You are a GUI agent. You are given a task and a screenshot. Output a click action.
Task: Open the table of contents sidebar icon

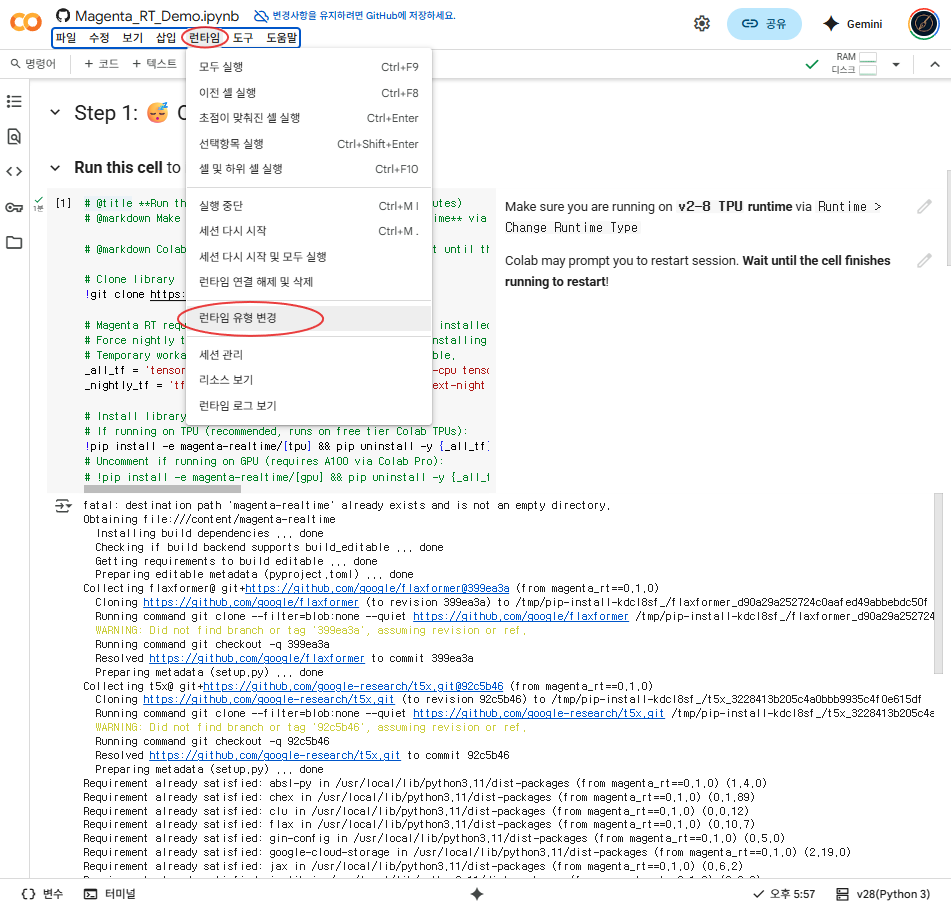click(14, 101)
